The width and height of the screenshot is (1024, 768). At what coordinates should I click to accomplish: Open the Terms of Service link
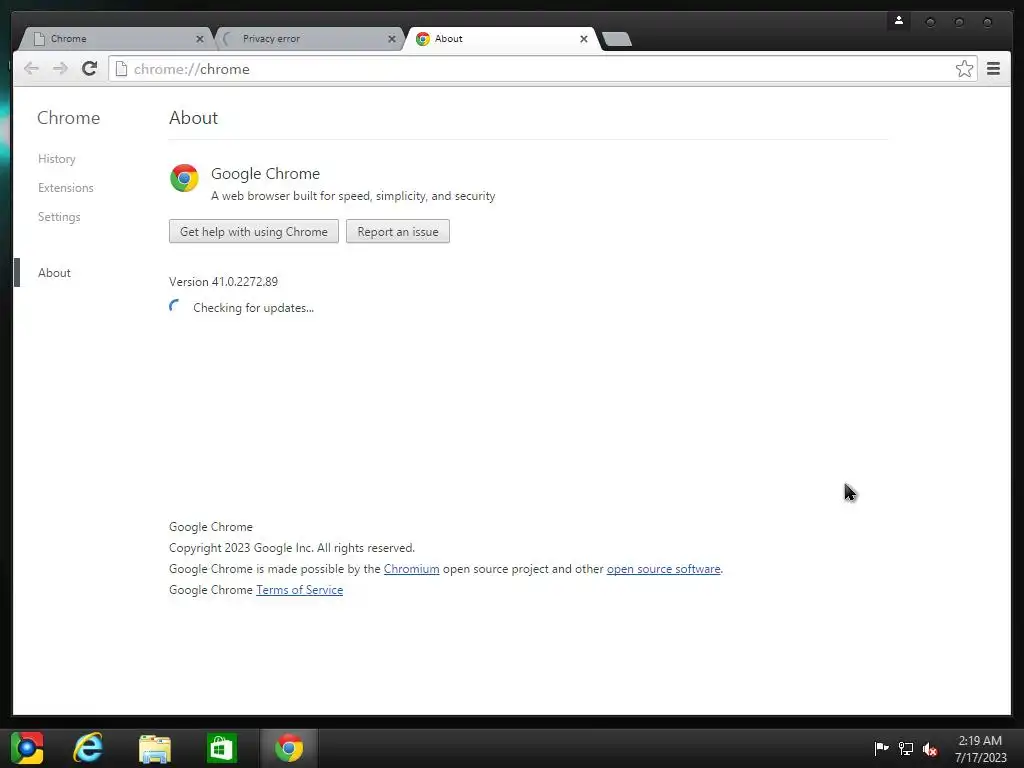click(299, 590)
